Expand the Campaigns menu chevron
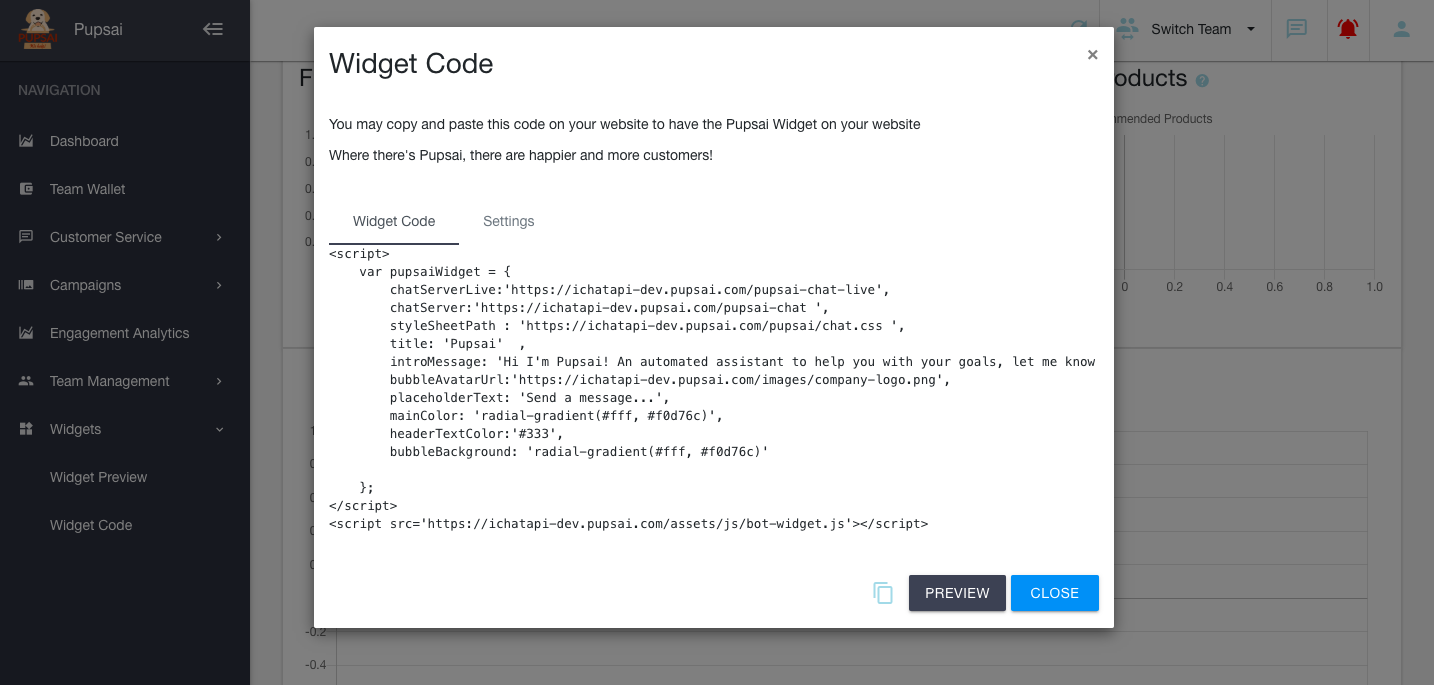Image resolution: width=1434 pixels, height=685 pixels. (219, 285)
